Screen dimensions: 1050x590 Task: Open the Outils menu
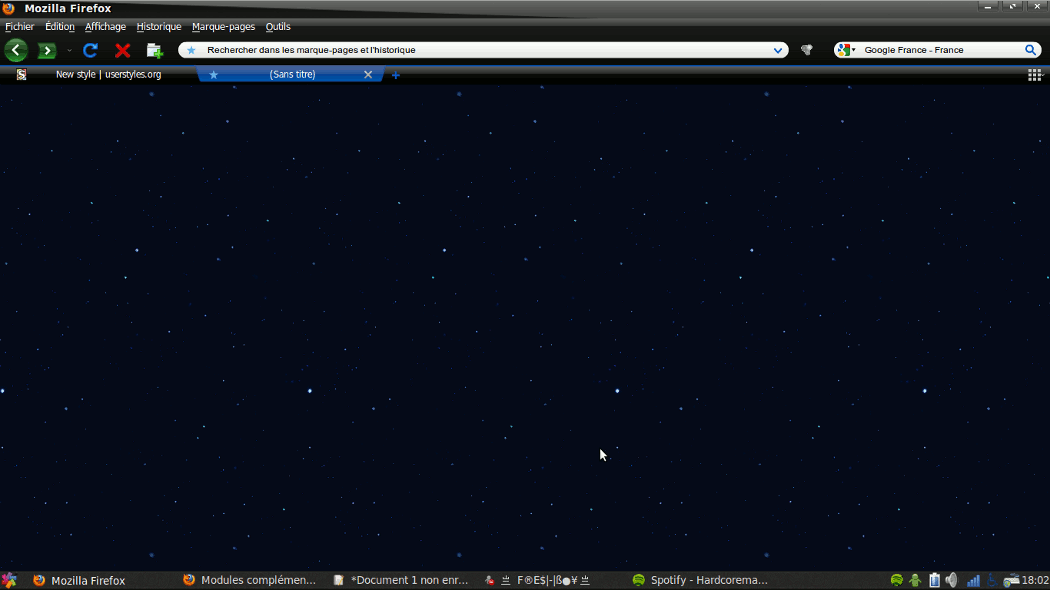[278, 27]
